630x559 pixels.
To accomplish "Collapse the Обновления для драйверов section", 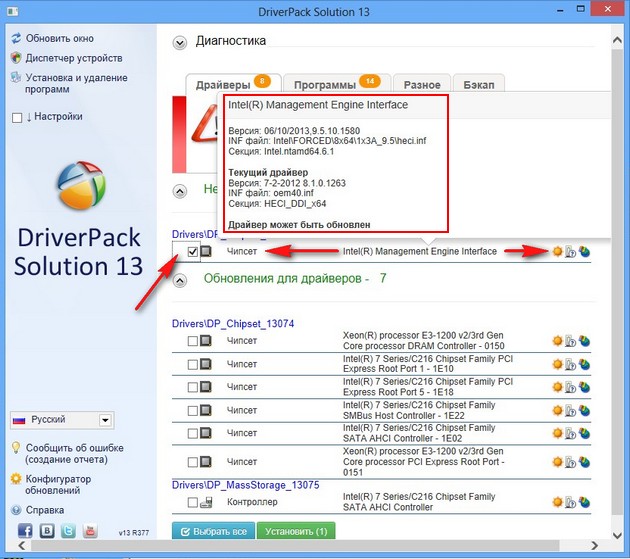I will click(180, 279).
